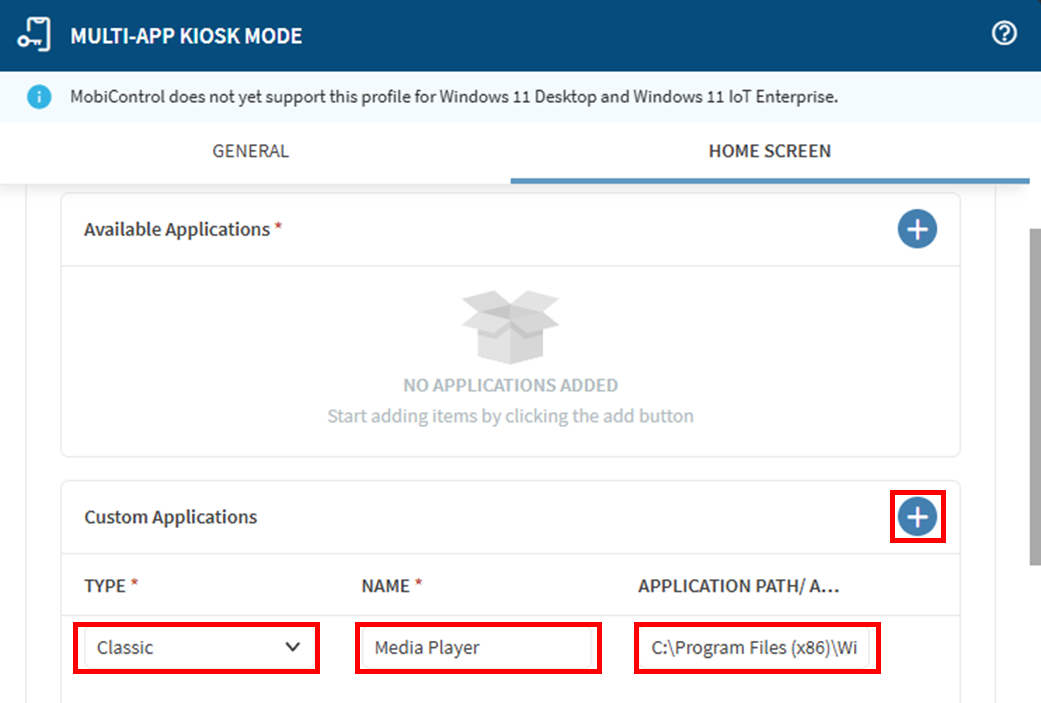Click the application path input field
The image size is (1041, 703).
point(756,648)
